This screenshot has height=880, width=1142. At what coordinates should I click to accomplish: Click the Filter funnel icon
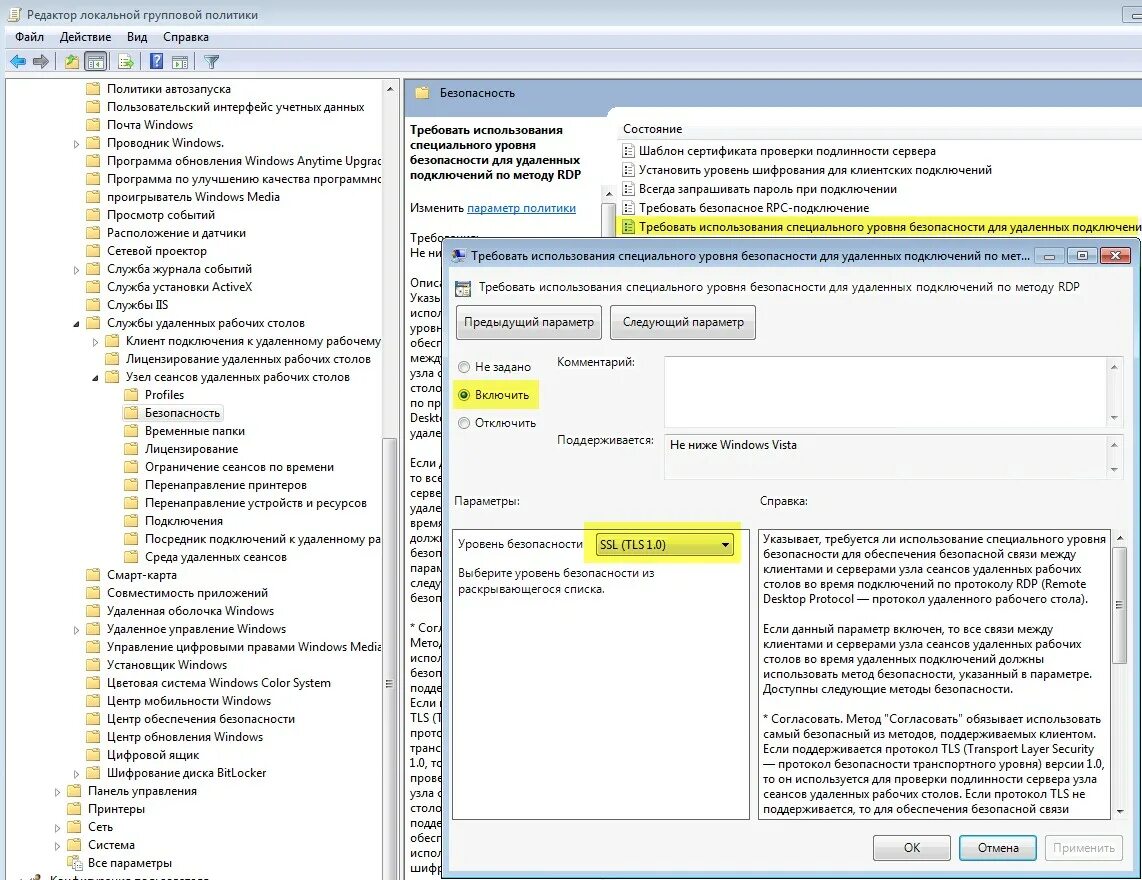(211, 62)
